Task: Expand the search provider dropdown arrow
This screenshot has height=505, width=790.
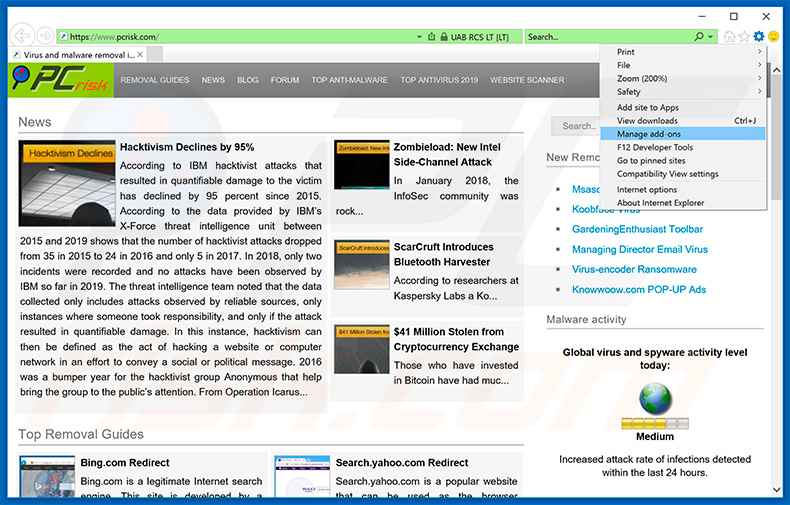Action: [710, 36]
